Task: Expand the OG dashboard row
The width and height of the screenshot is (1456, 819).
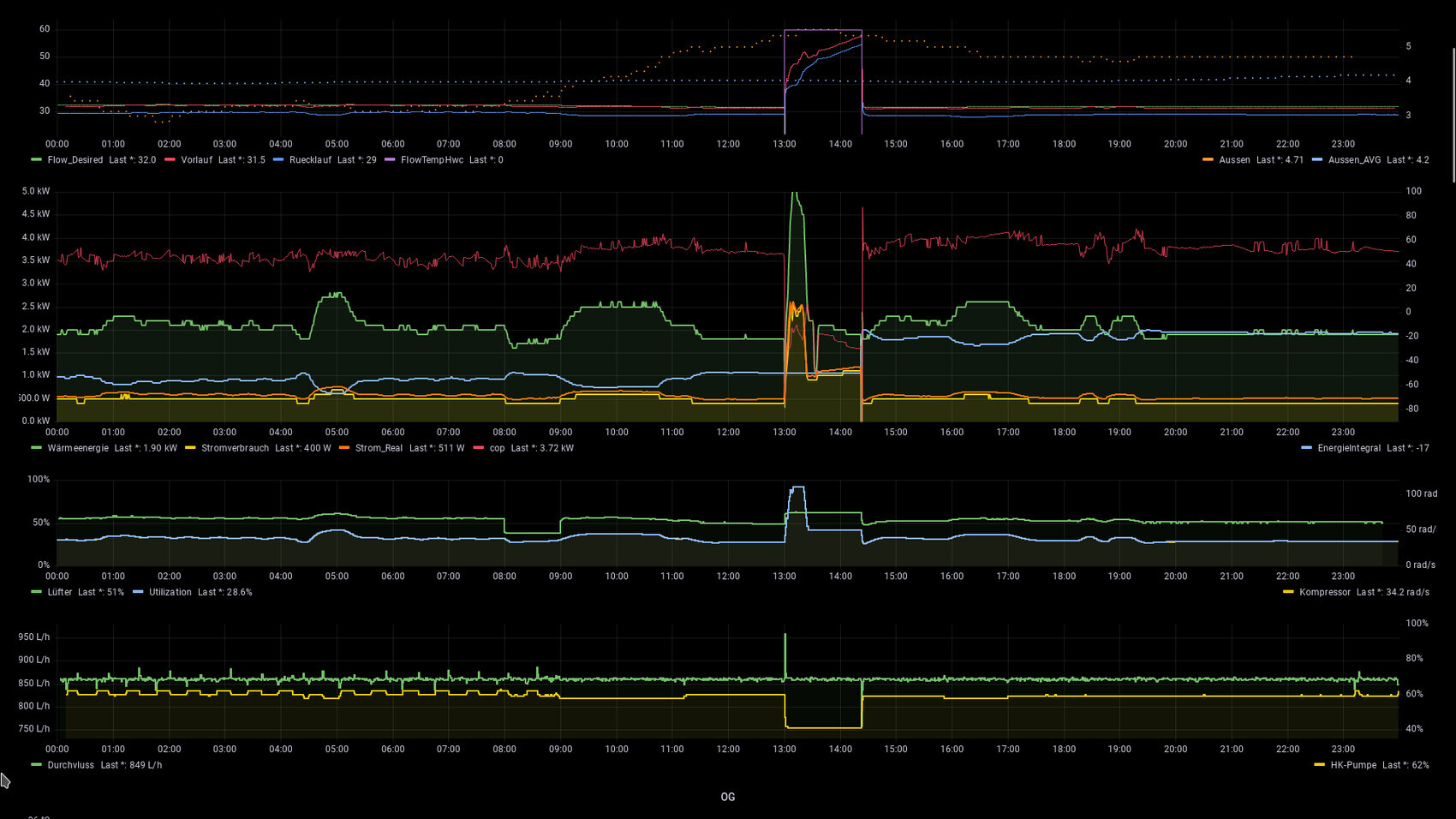Action: click(x=727, y=797)
